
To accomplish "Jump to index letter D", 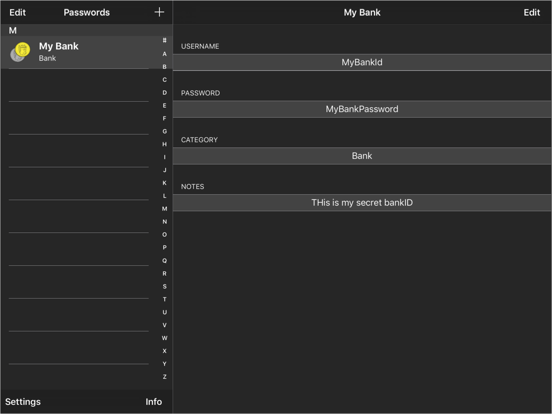I will point(164,93).
